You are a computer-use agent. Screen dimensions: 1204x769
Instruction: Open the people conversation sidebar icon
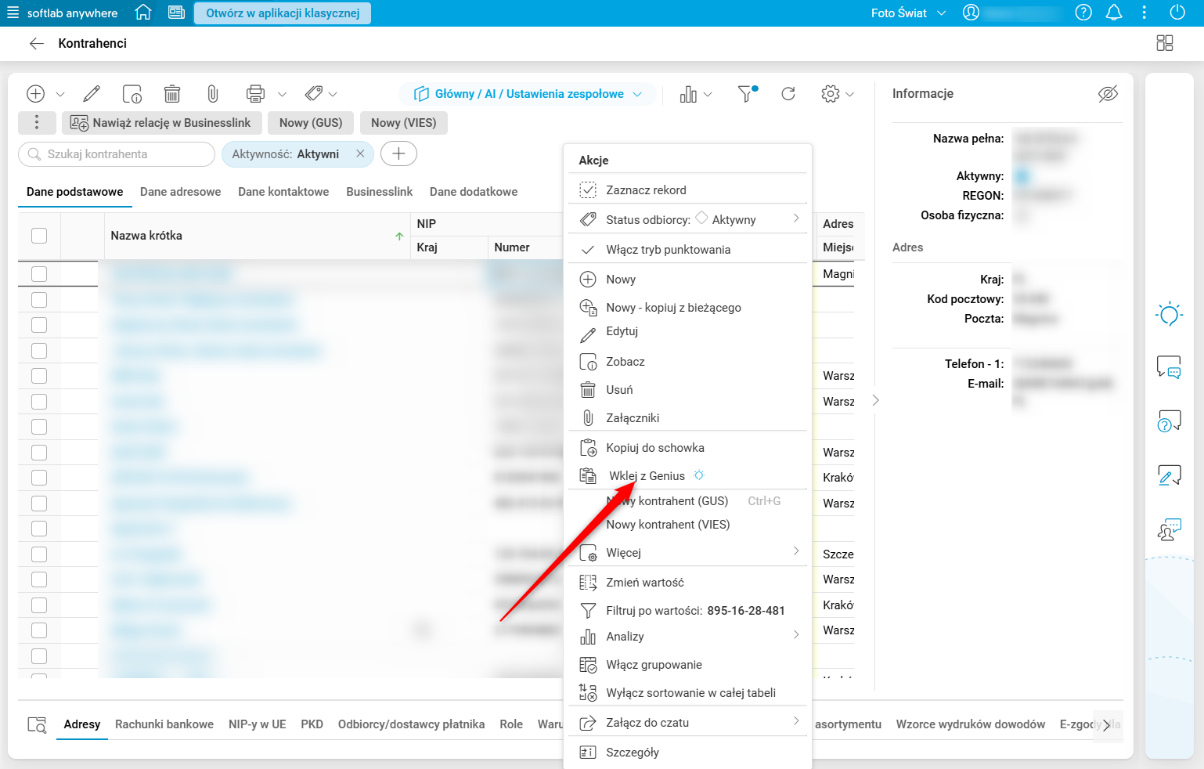point(1168,530)
